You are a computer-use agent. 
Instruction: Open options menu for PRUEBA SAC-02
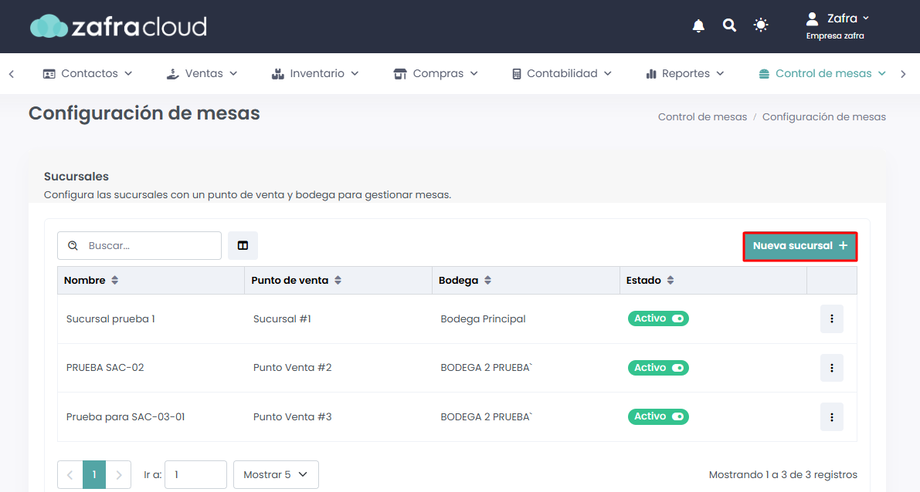pos(831,368)
